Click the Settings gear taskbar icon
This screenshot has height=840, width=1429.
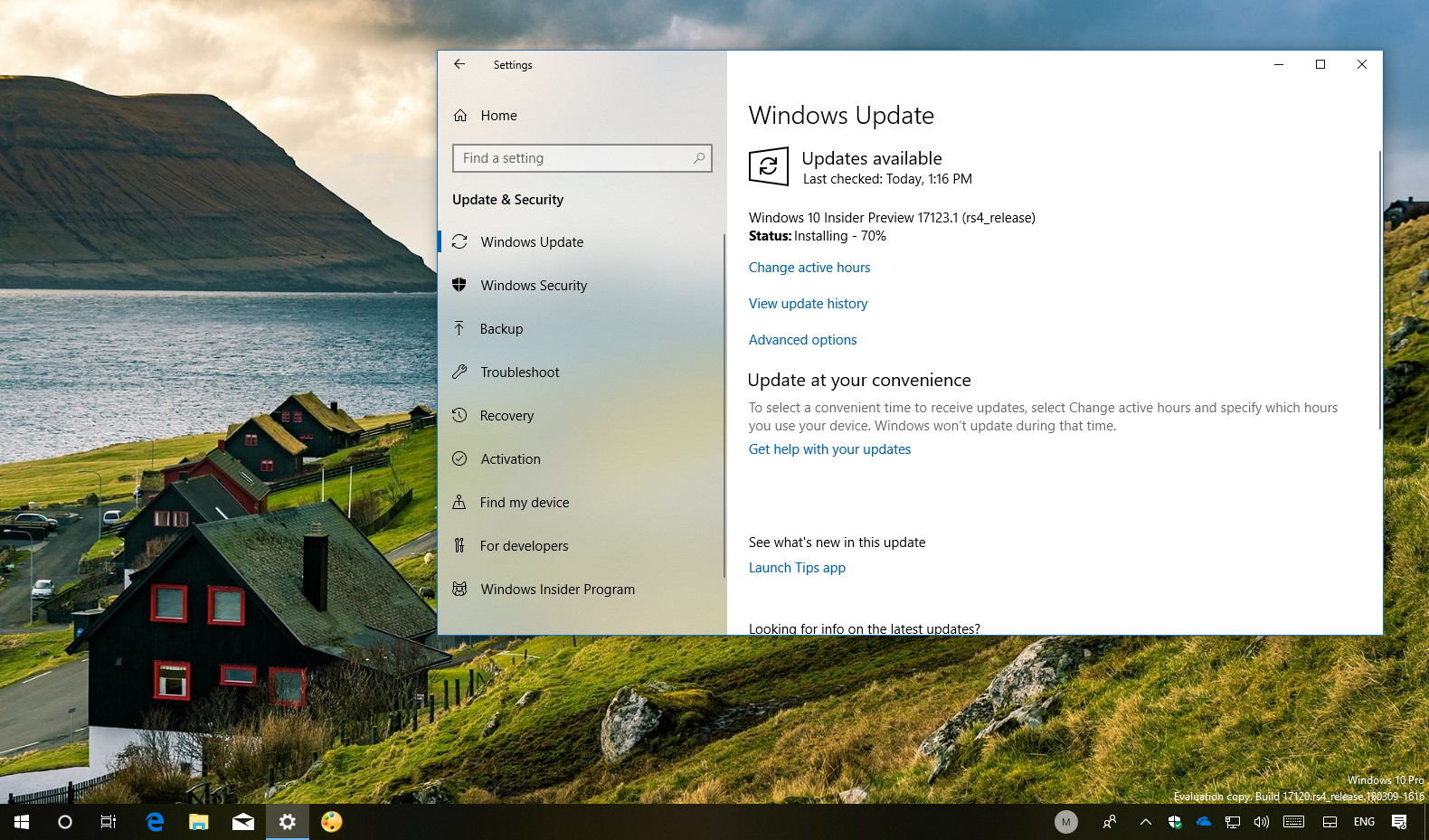pos(288,822)
